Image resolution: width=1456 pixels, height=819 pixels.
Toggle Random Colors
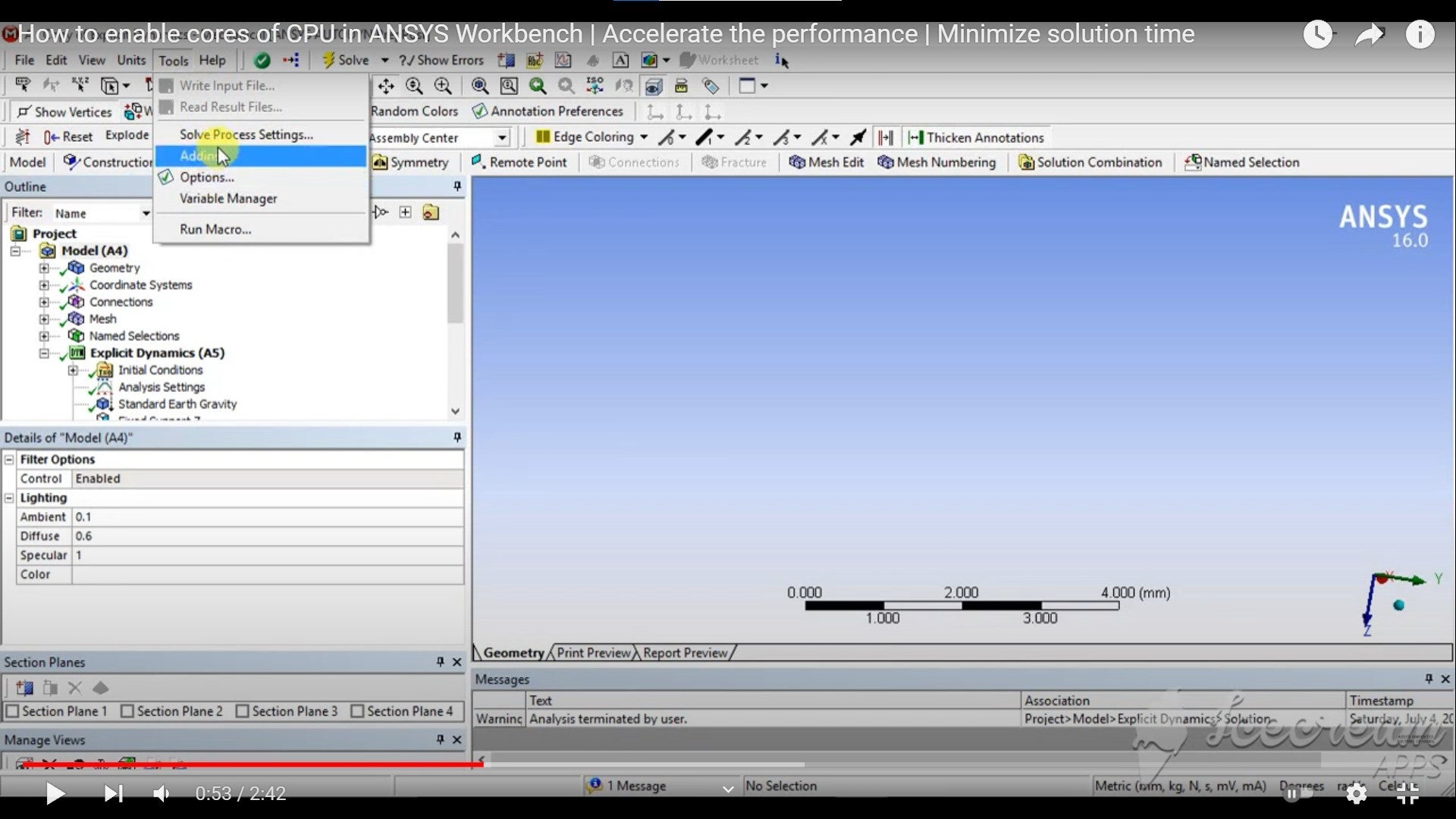pos(414,111)
